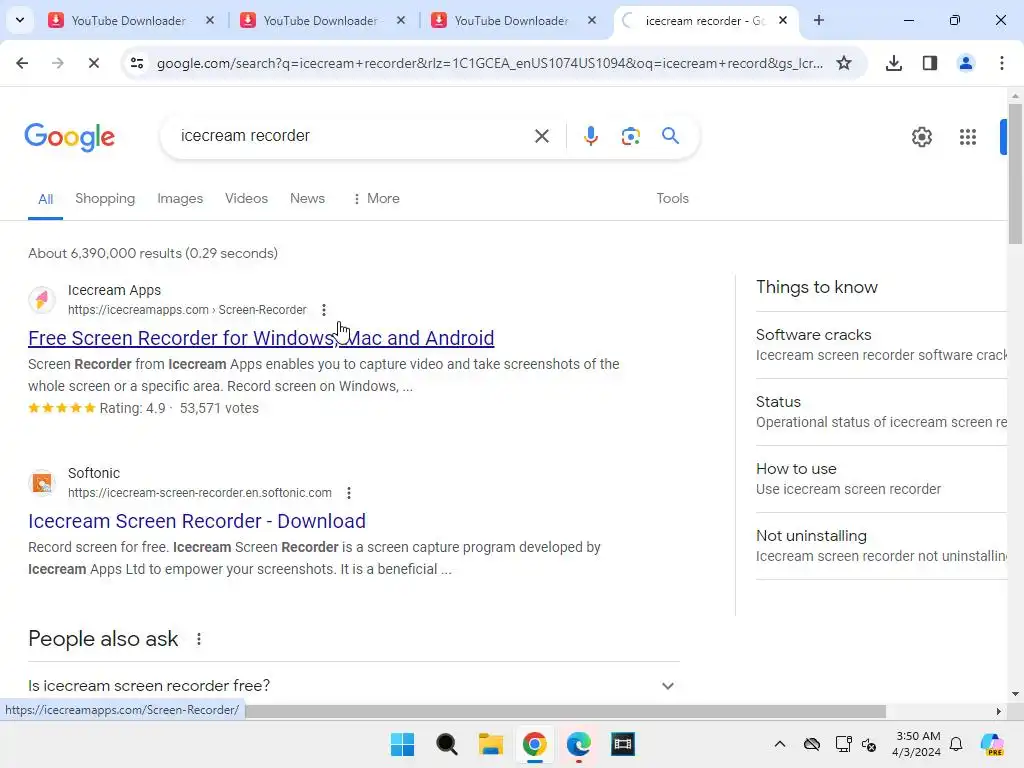Open a new Chrome tab

point(818,20)
